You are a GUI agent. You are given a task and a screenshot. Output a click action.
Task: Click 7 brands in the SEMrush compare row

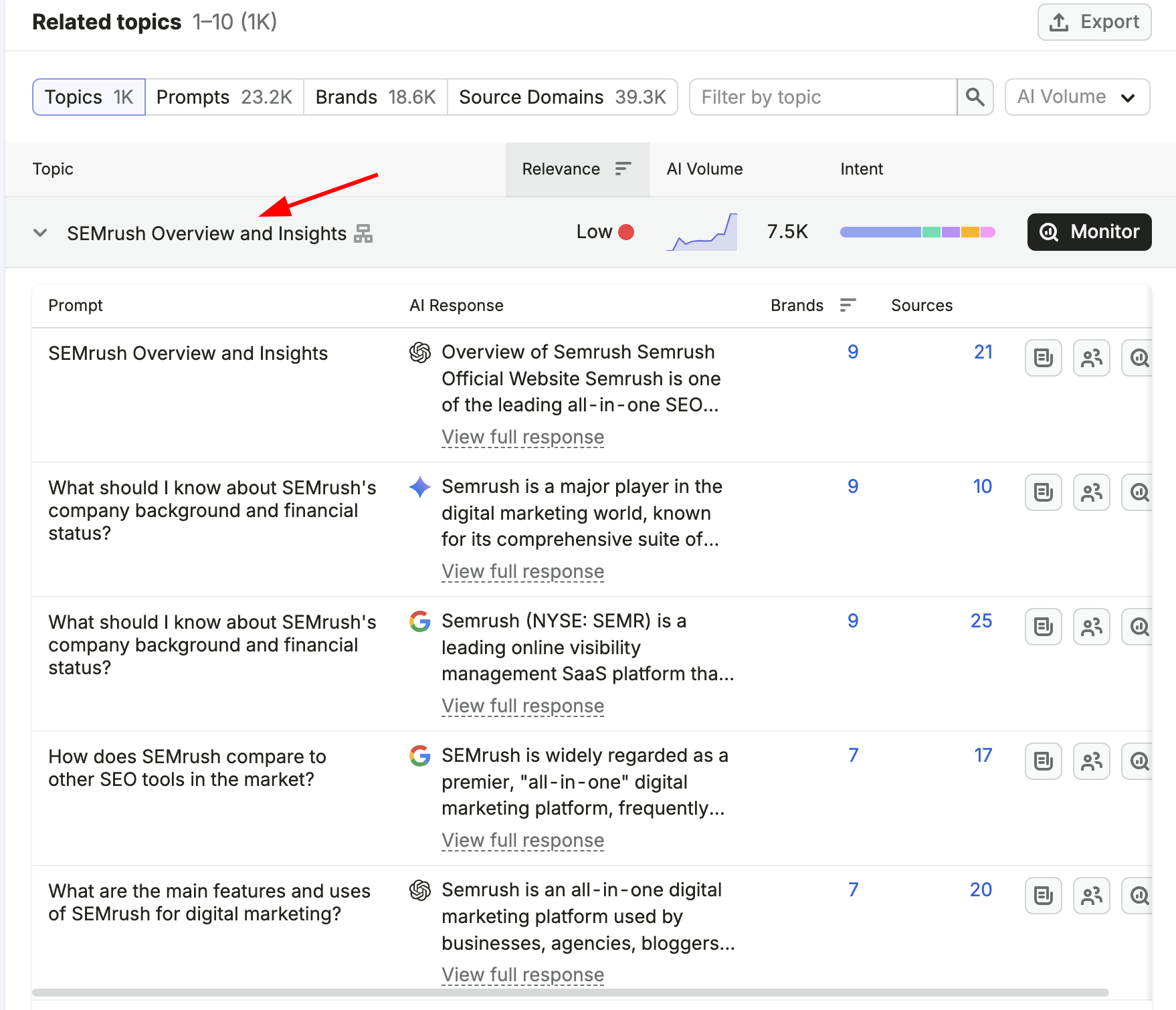tap(853, 755)
